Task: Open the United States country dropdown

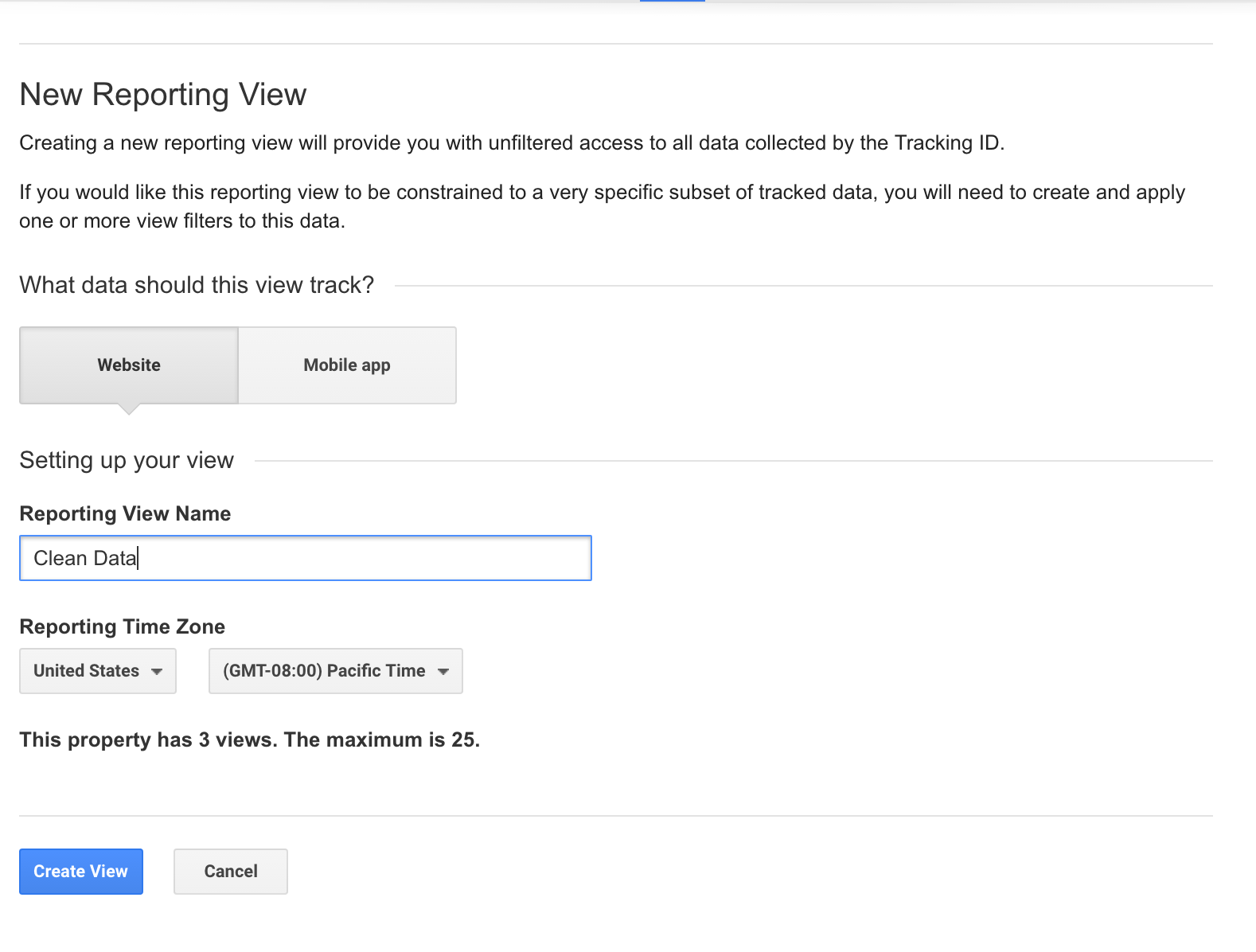Action: tap(97, 671)
